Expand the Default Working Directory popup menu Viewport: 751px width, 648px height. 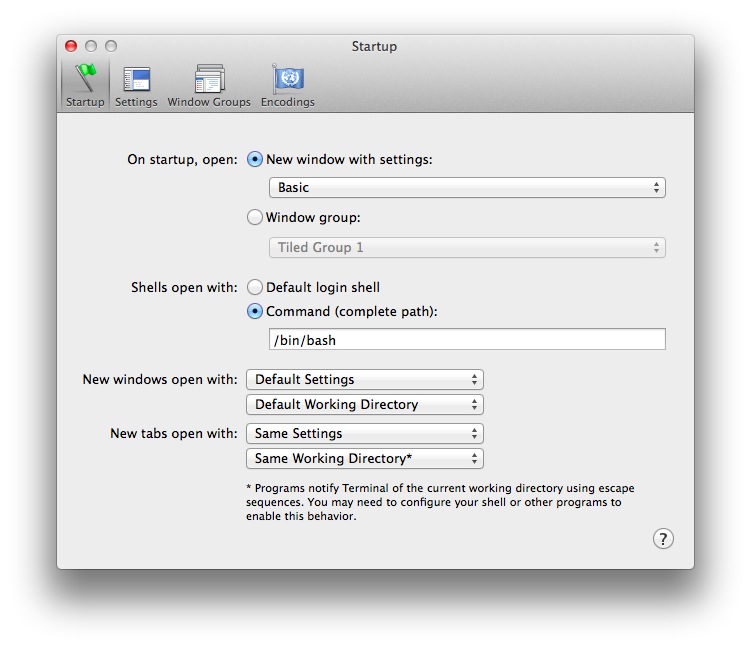pyautogui.click(x=365, y=405)
